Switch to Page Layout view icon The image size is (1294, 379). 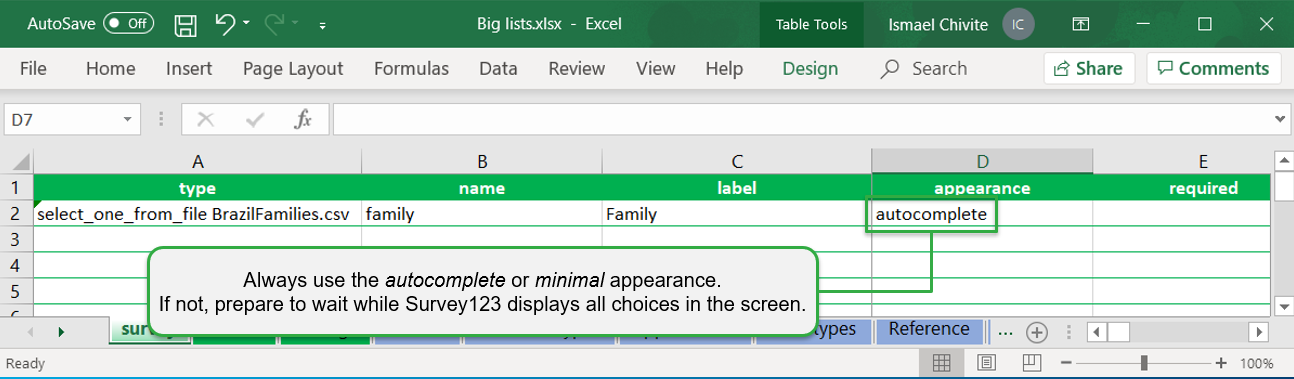point(986,362)
